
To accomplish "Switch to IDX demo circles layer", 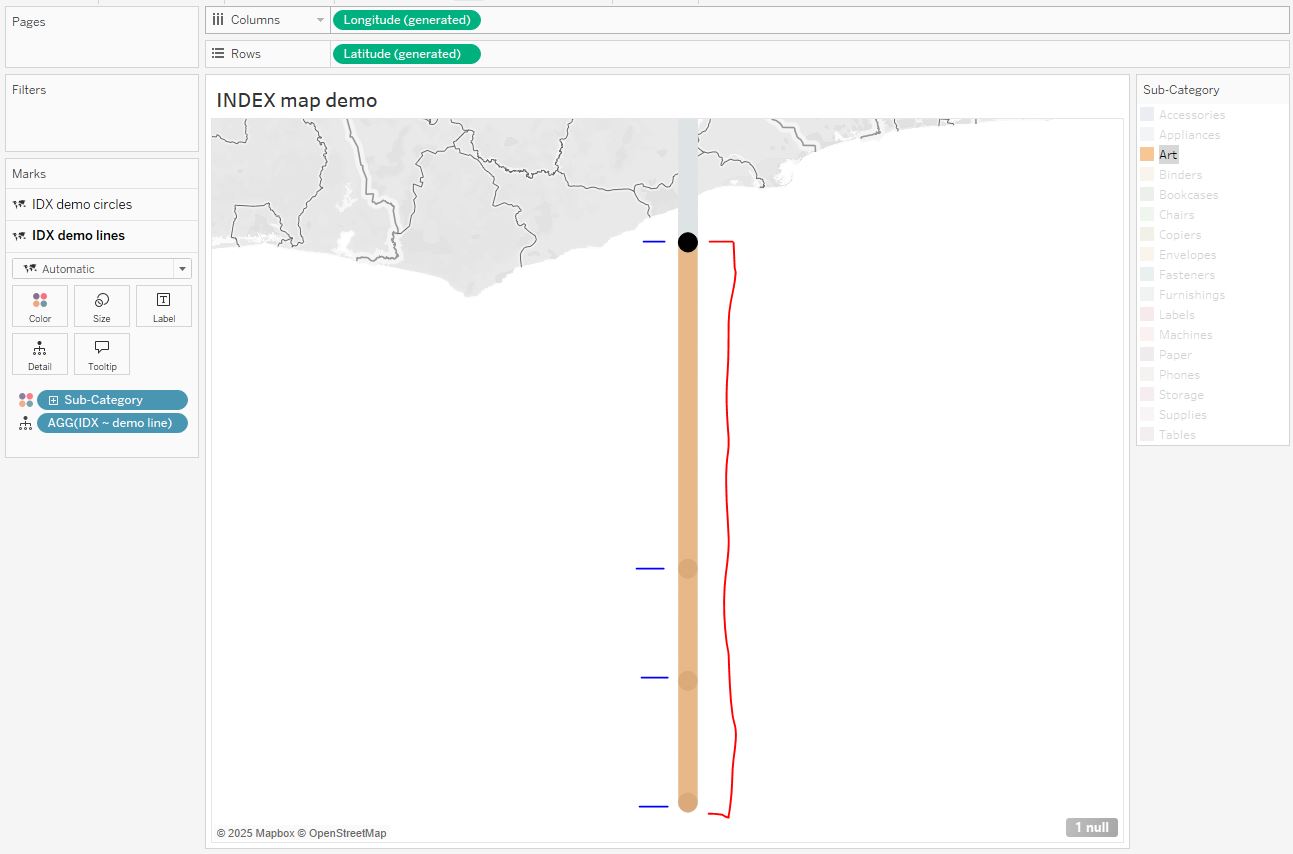I will coord(82,204).
